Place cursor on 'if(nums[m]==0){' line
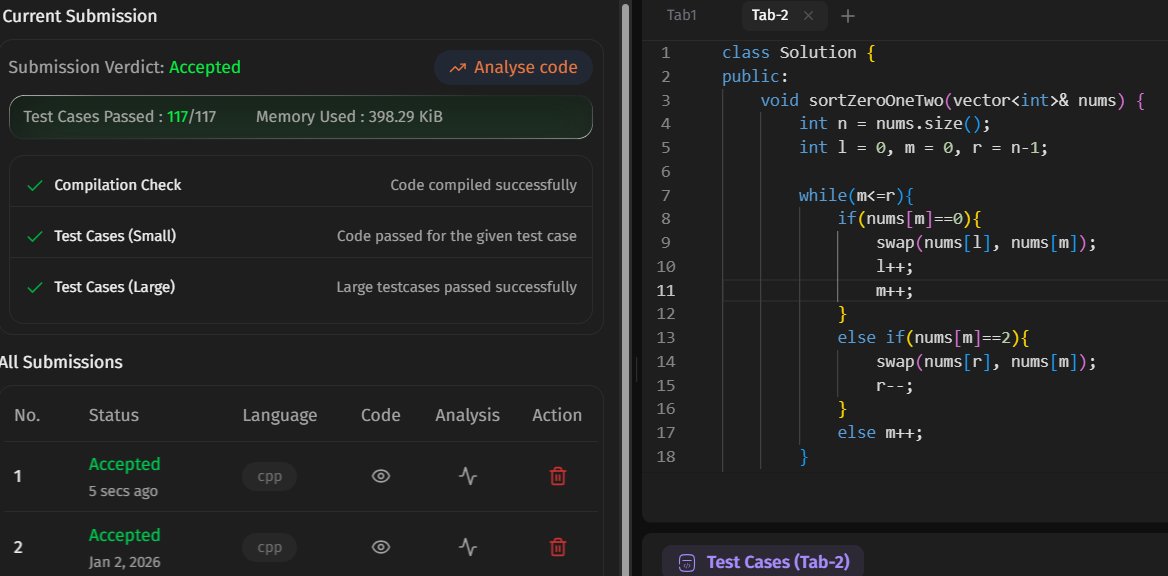The height and width of the screenshot is (576, 1168). coord(910,219)
